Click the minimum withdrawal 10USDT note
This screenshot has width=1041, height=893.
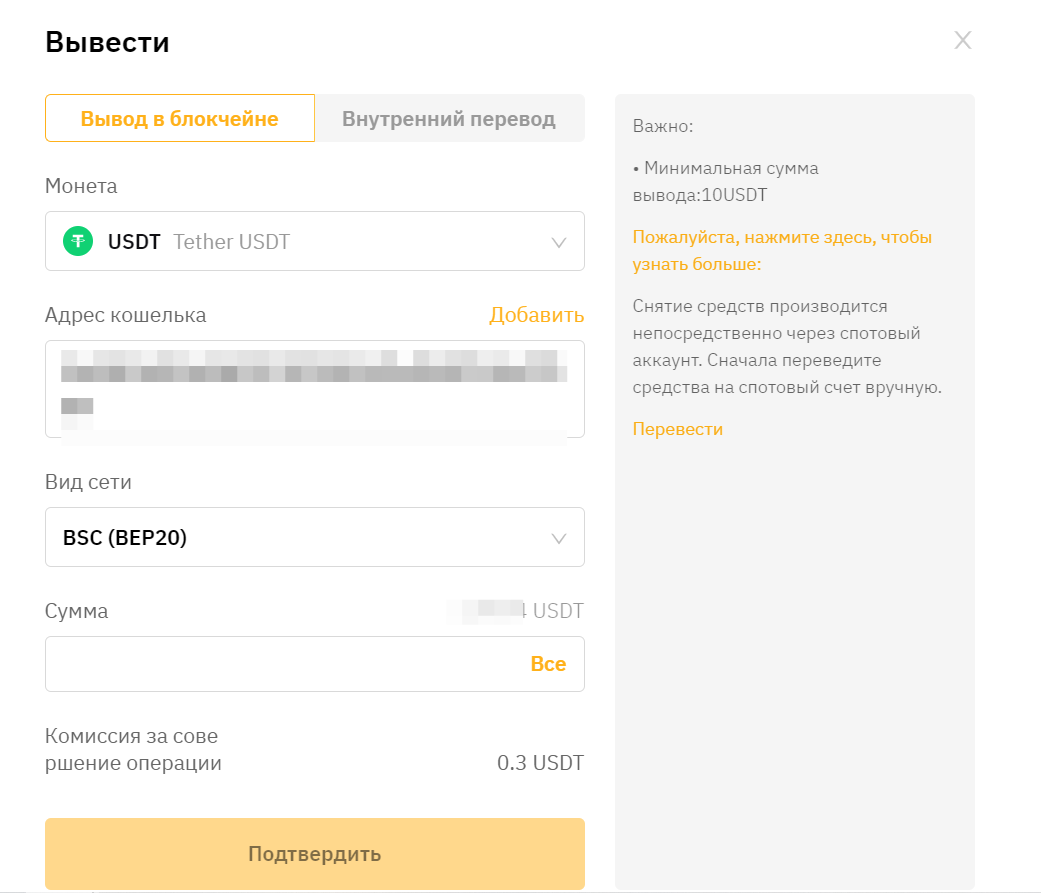pos(725,181)
